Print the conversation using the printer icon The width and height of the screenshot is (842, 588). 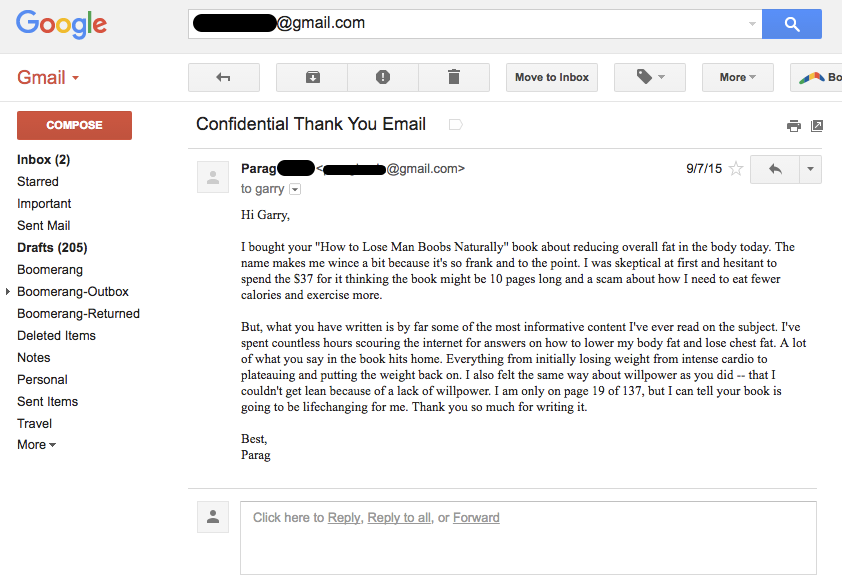point(794,126)
